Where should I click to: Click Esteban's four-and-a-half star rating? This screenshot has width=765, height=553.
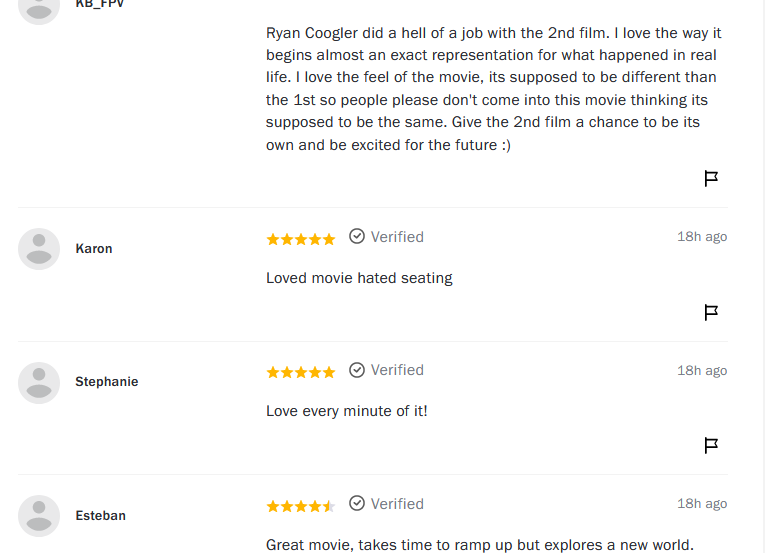(x=301, y=506)
